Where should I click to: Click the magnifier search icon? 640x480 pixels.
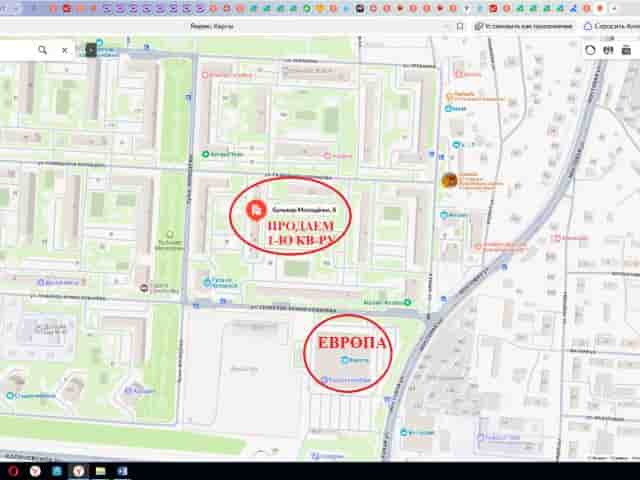point(42,50)
